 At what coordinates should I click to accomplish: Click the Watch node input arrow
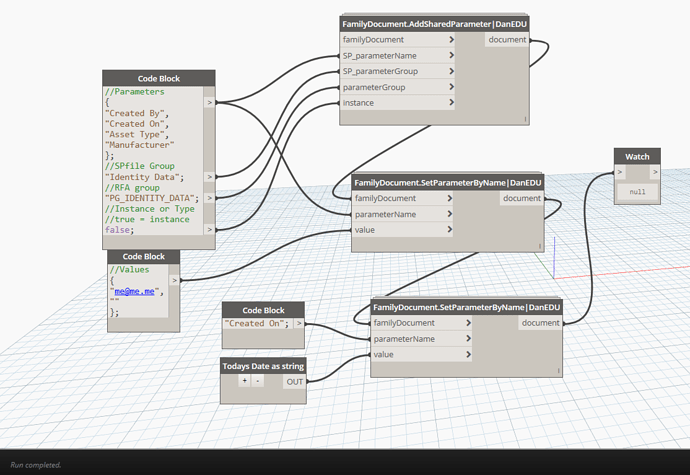point(620,172)
